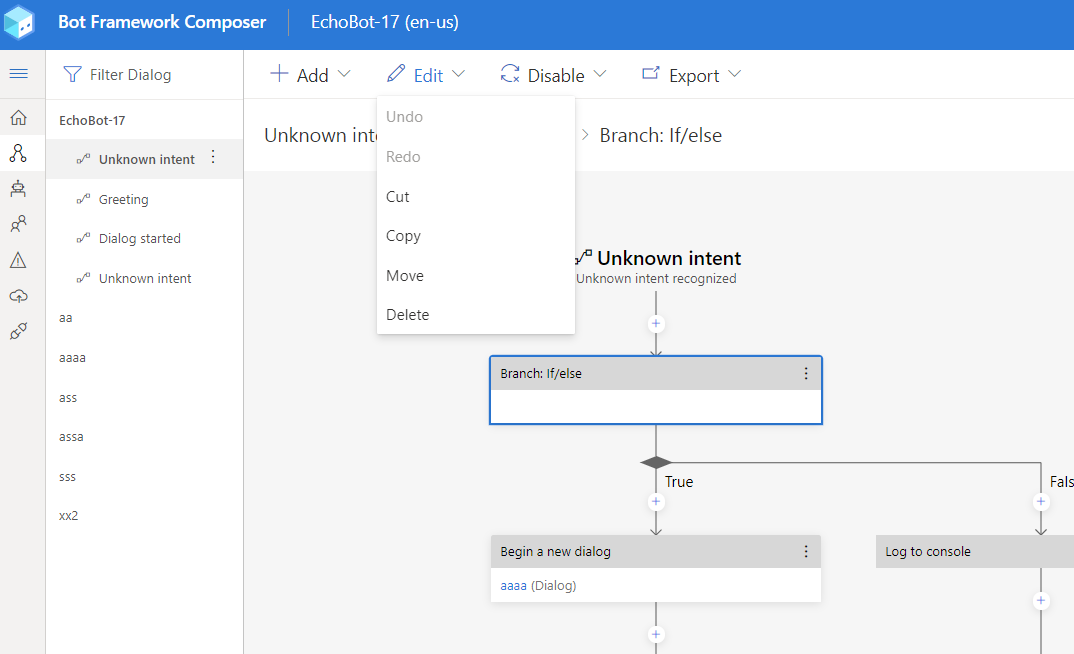Image resolution: width=1074 pixels, height=654 pixels.
Task: Open the Skills plug icon in sidebar
Action: click(18, 331)
